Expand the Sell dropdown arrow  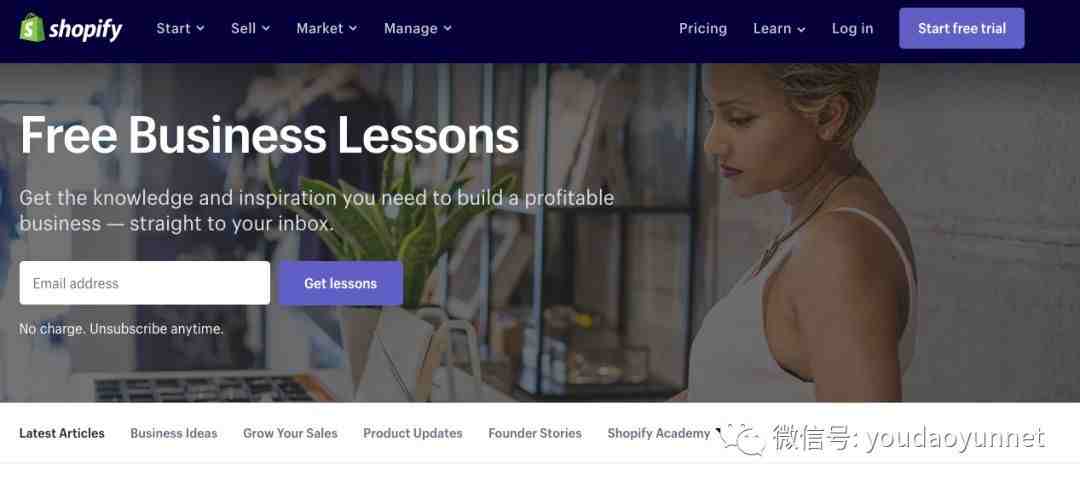pos(266,28)
